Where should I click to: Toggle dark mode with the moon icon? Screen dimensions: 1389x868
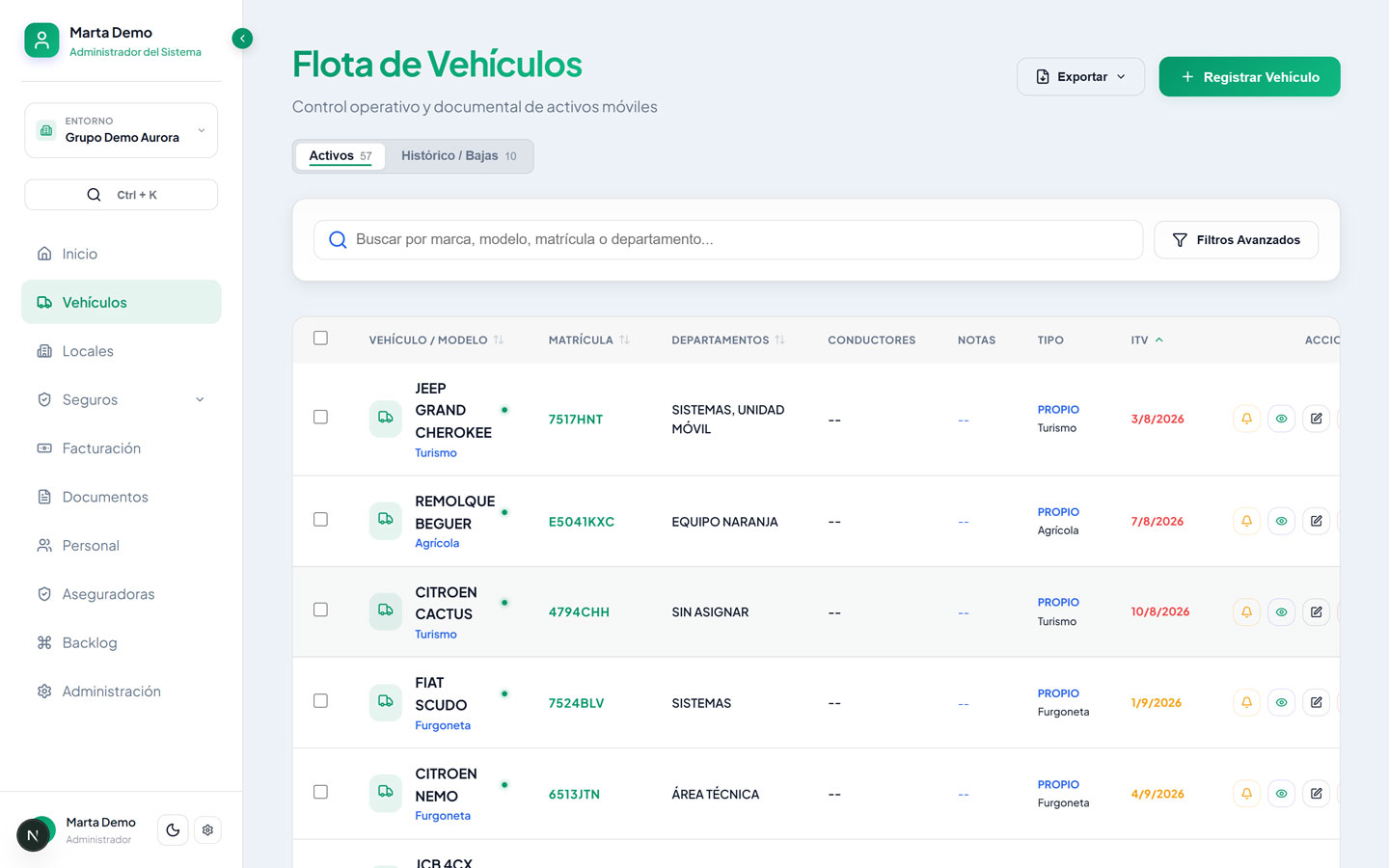click(x=173, y=830)
